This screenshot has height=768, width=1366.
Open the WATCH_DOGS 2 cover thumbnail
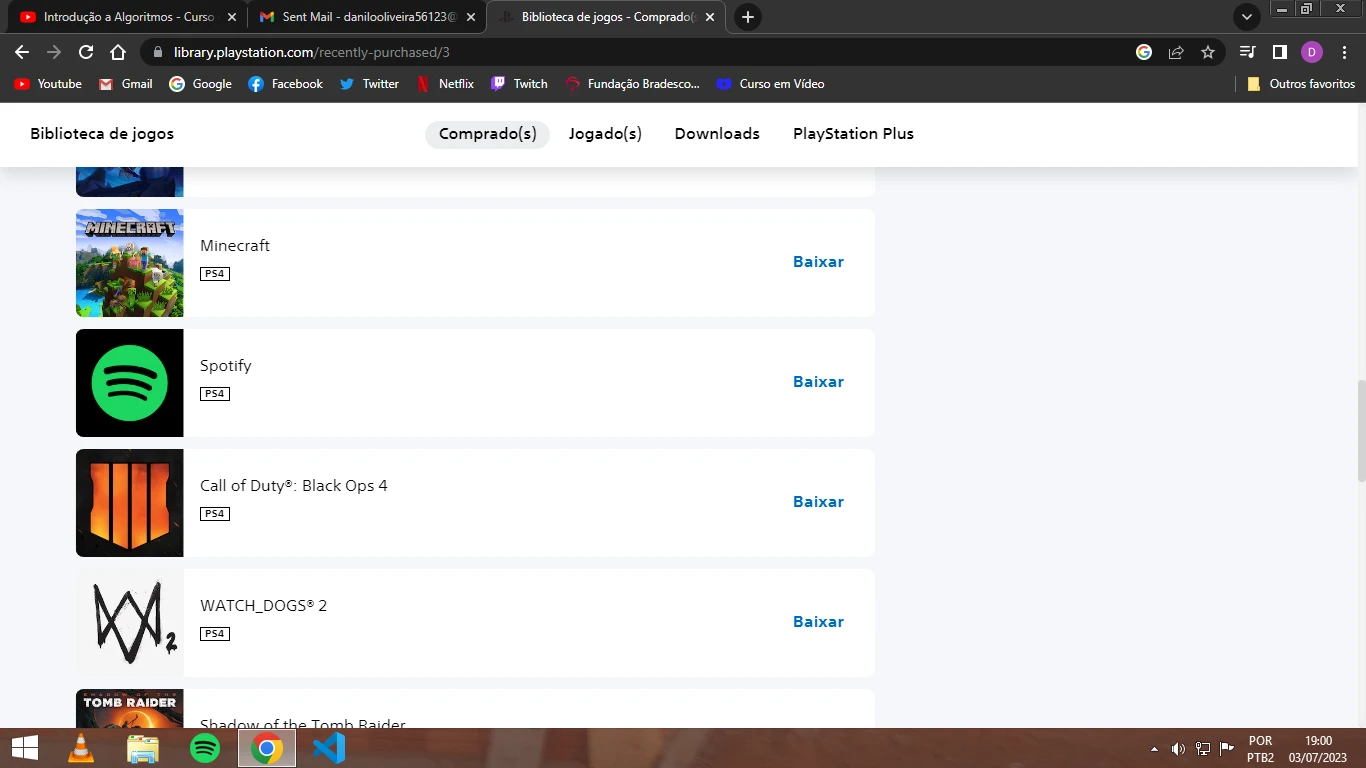(130, 623)
